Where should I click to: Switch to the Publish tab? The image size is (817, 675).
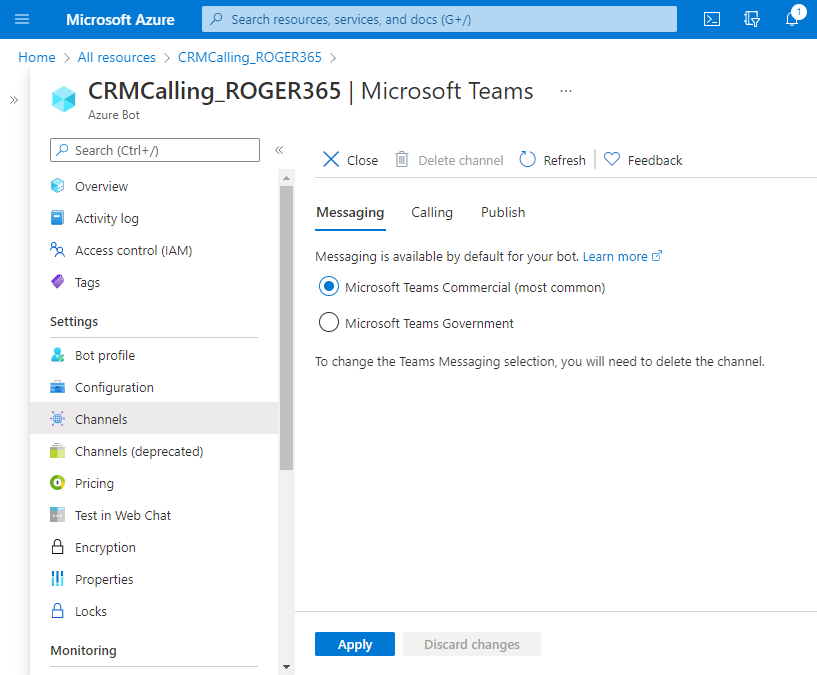tap(503, 212)
